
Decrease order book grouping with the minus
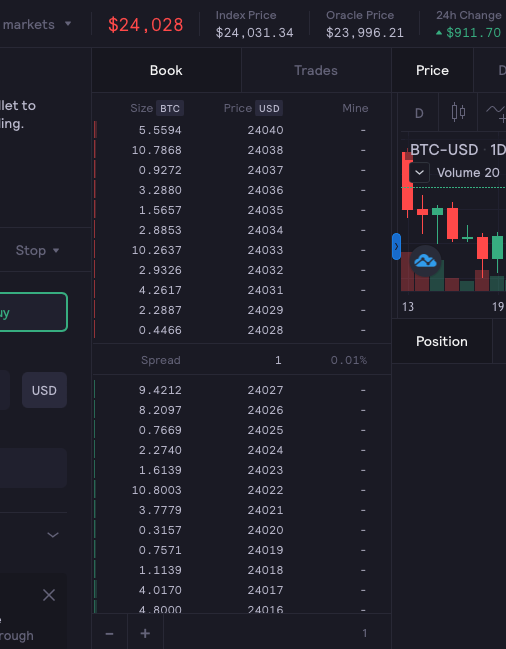point(109,633)
